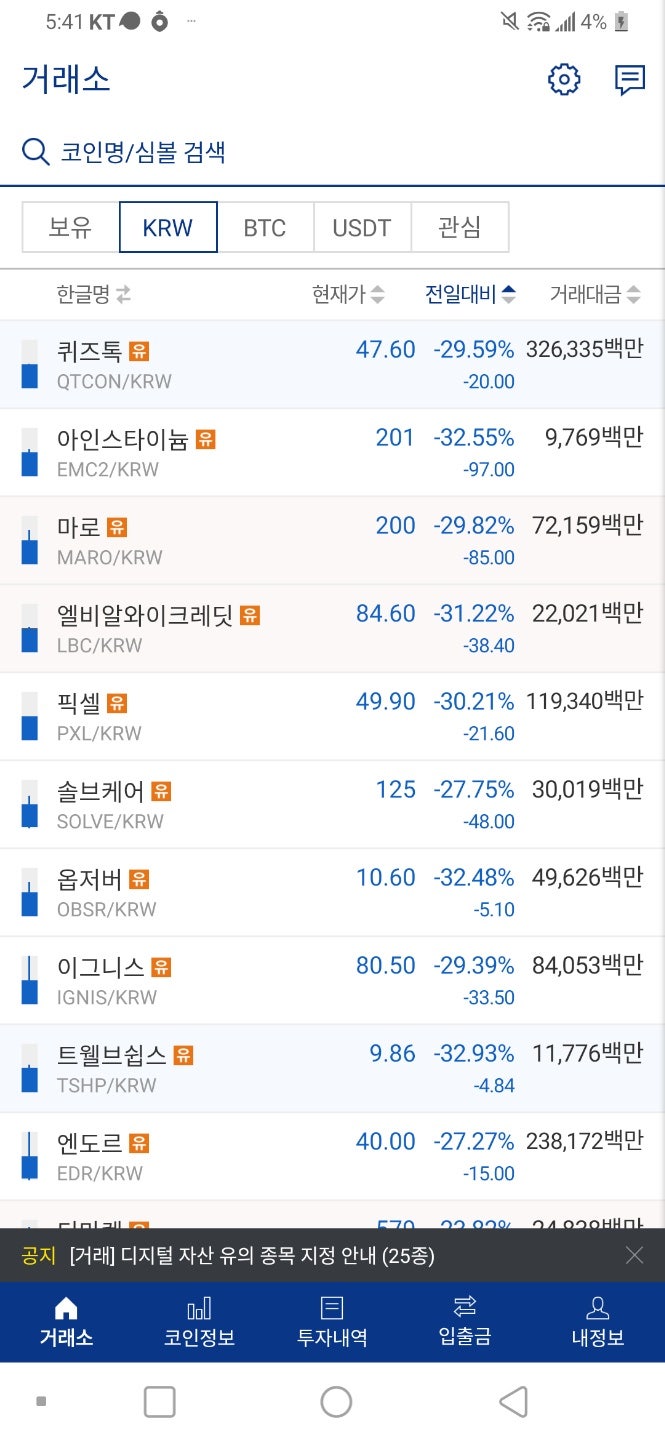The width and height of the screenshot is (665, 1440).
Task: Switch to the 관심 favorites tab
Action: coord(459,227)
